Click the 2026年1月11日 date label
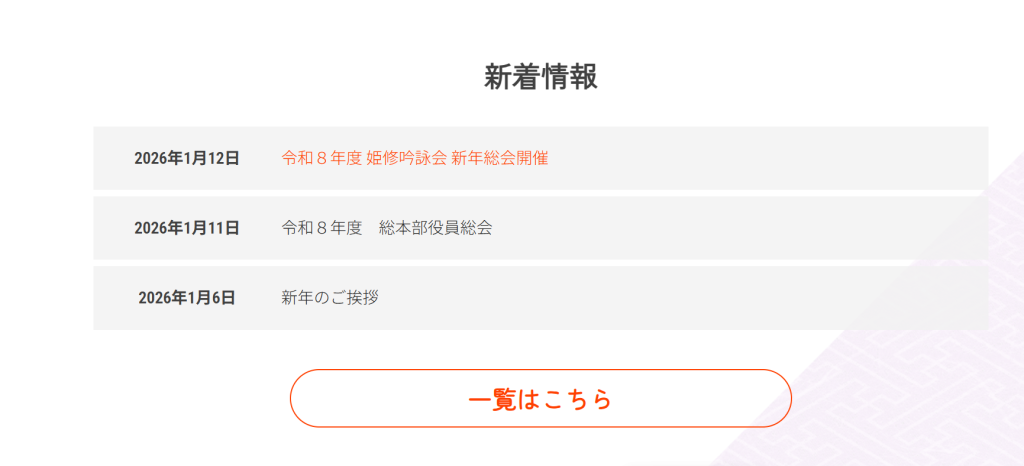The height and width of the screenshot is (466, 1024). tap(187, 228)
